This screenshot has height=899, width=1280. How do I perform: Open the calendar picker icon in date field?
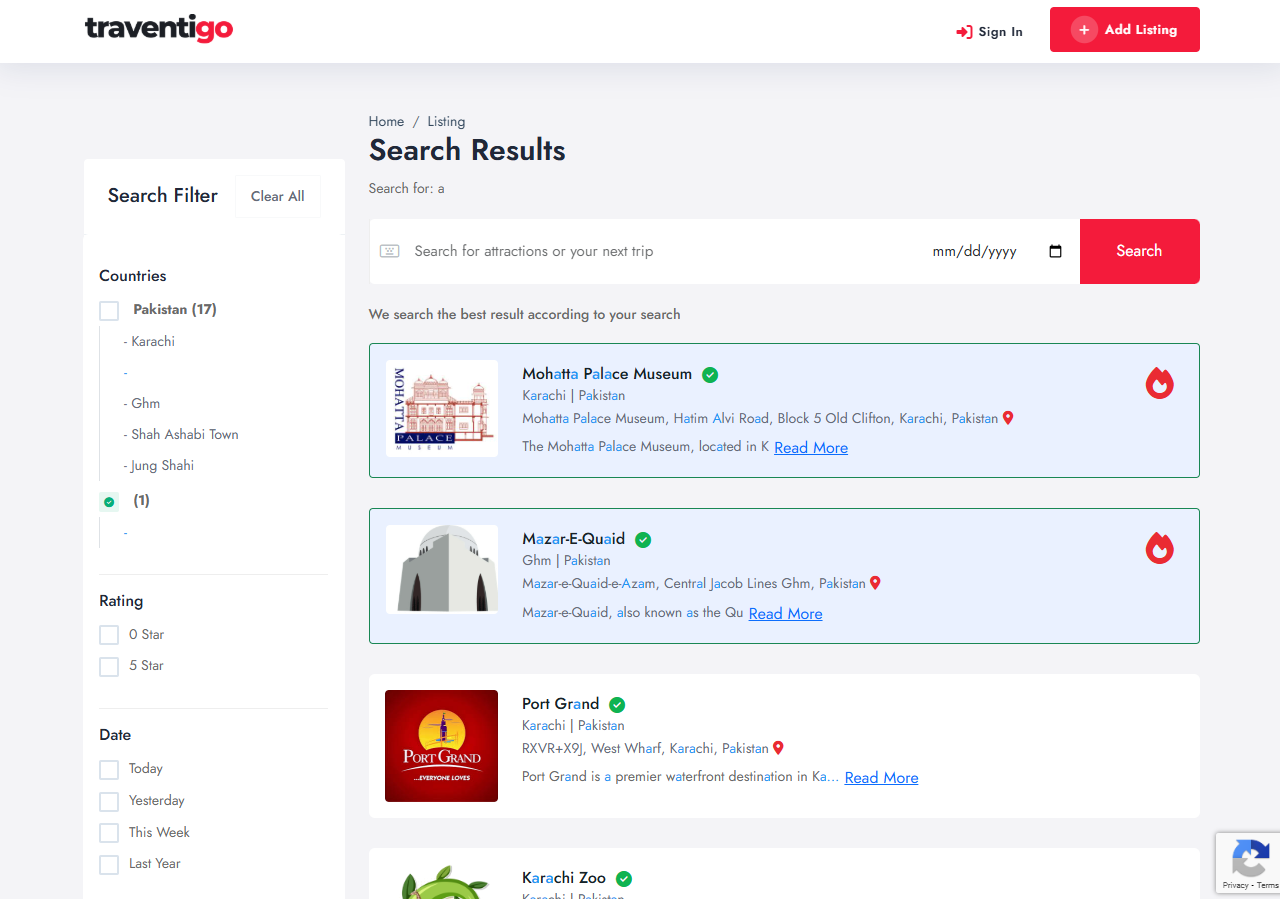point(1055,251)
